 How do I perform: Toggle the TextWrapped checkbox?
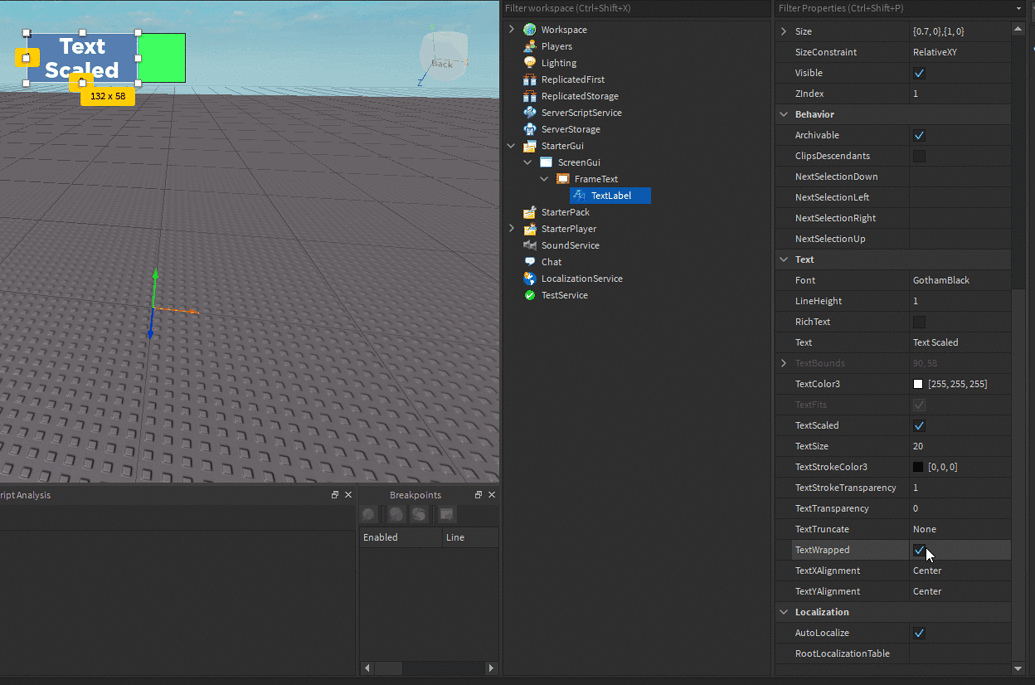(x=919, y=550)
